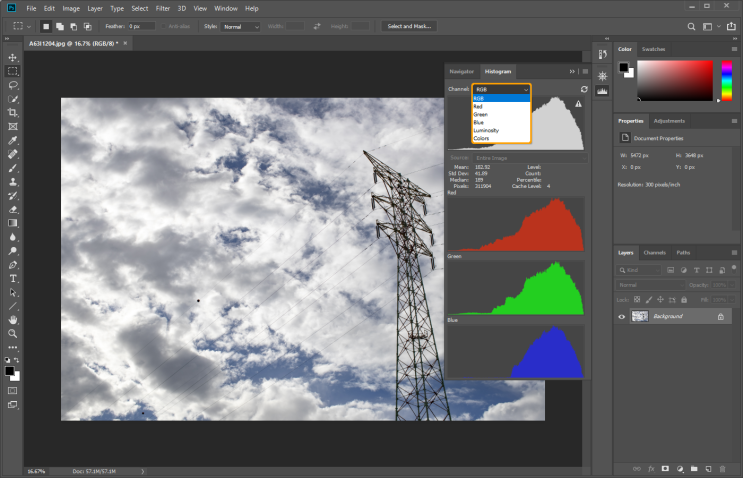
Task: Click the histogram cached data warning icon
Action: point(579,104)
